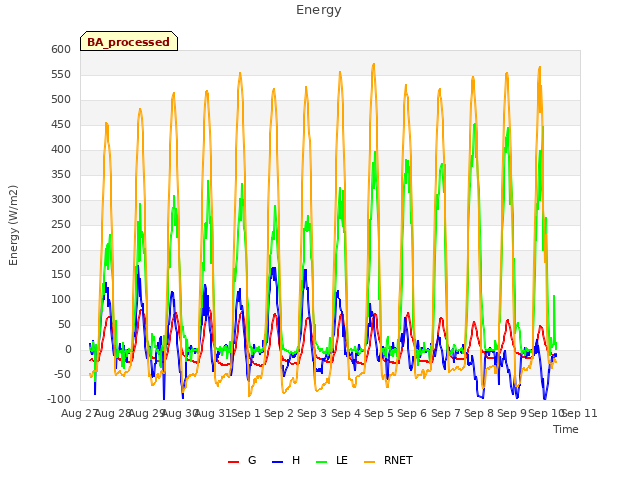Click the Sep 6 x-axis tick label
Image resolution: width=640 pixels, height=480 pixels.
[412, 413]
